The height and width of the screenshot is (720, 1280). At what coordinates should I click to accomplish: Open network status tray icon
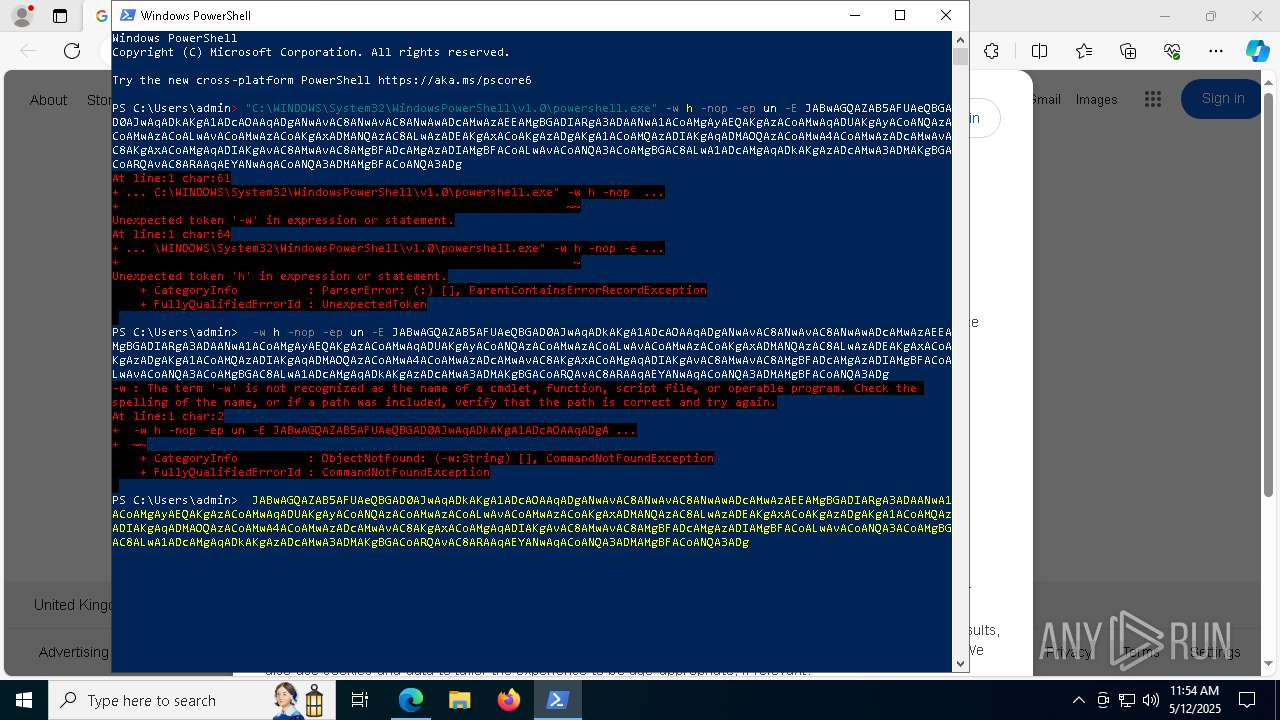coord(1127,700)
